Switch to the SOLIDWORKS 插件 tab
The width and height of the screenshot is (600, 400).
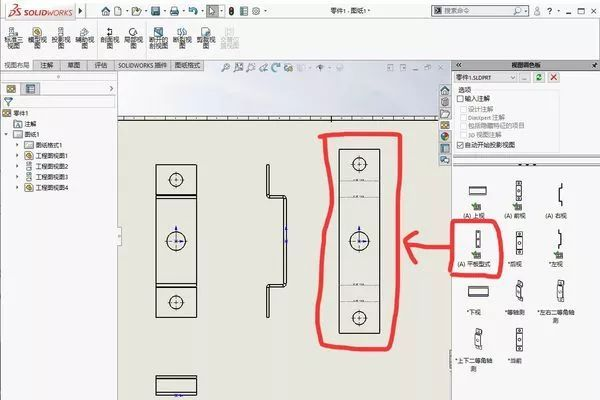point(142,65)
